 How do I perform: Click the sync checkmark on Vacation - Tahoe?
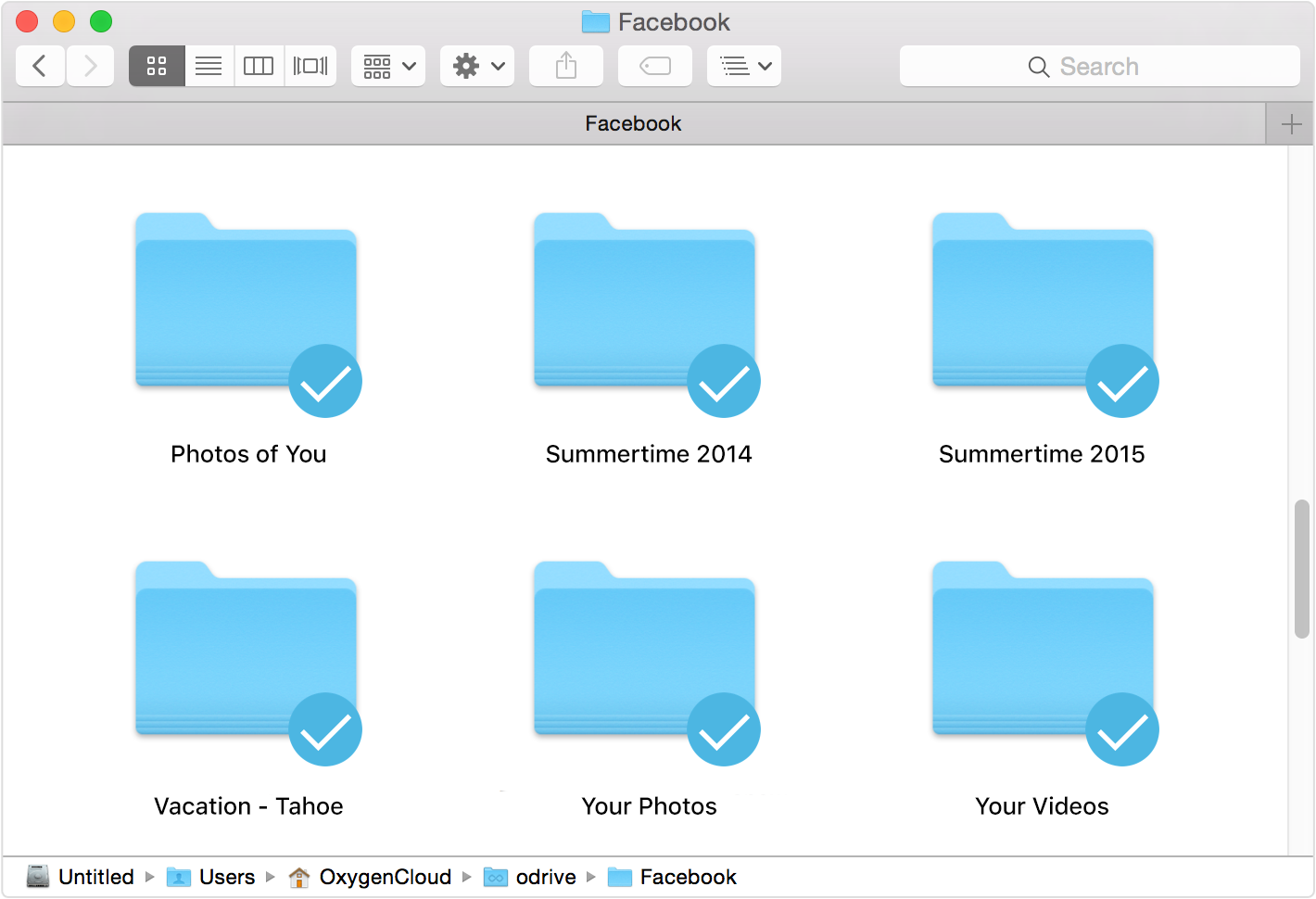tap(324, 729)
